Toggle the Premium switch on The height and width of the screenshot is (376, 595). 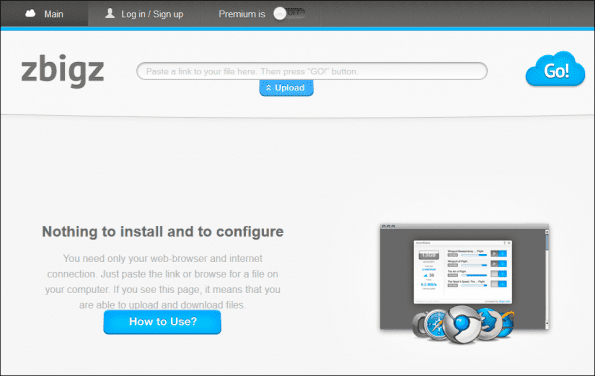coord(289,14)
